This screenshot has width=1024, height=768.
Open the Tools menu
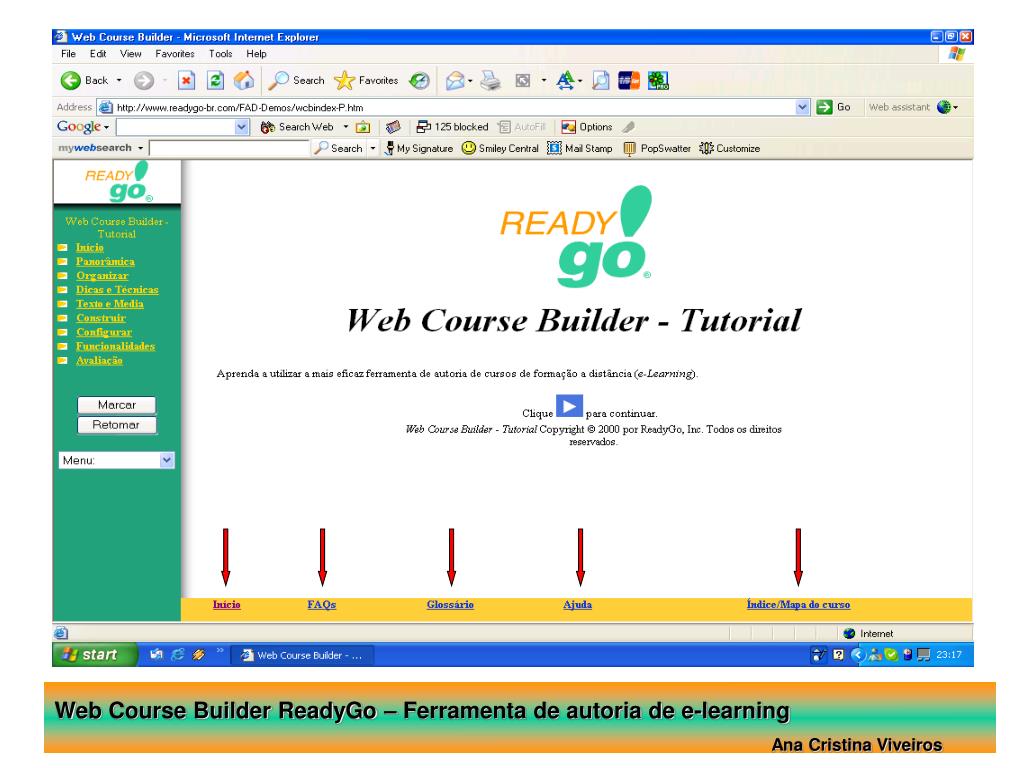(220, 54)
